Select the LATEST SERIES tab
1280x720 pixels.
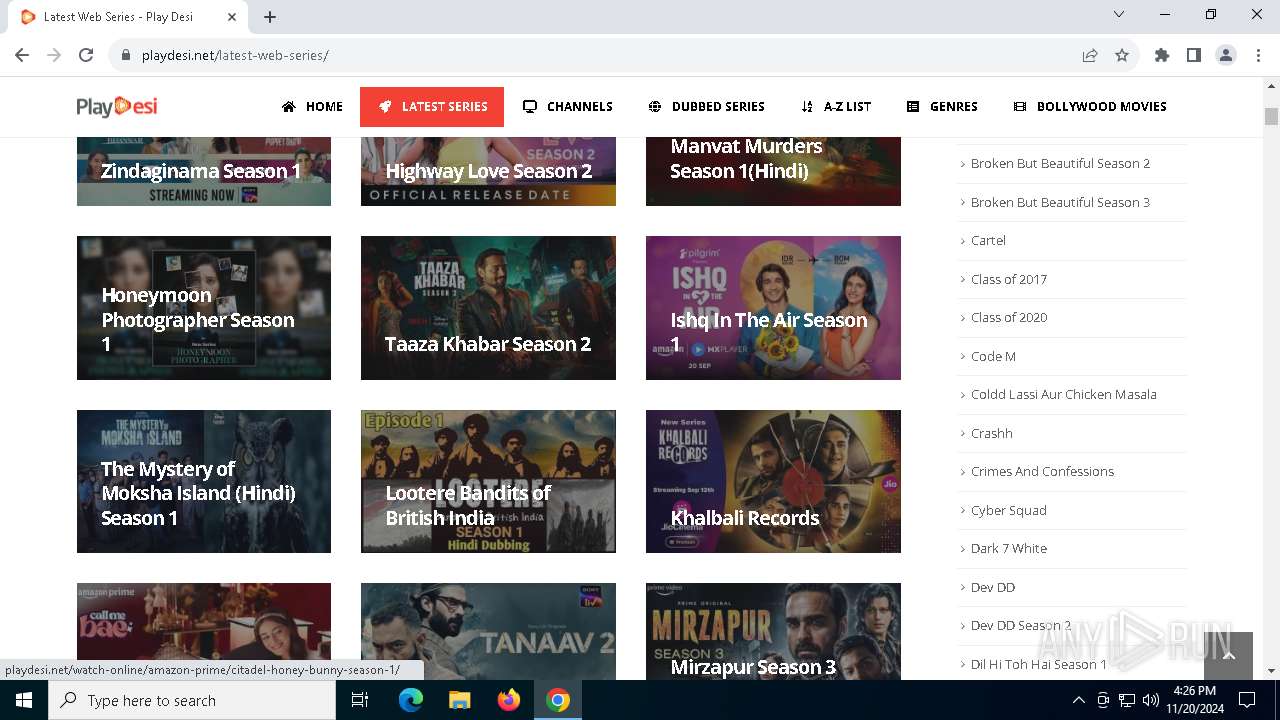432,107
